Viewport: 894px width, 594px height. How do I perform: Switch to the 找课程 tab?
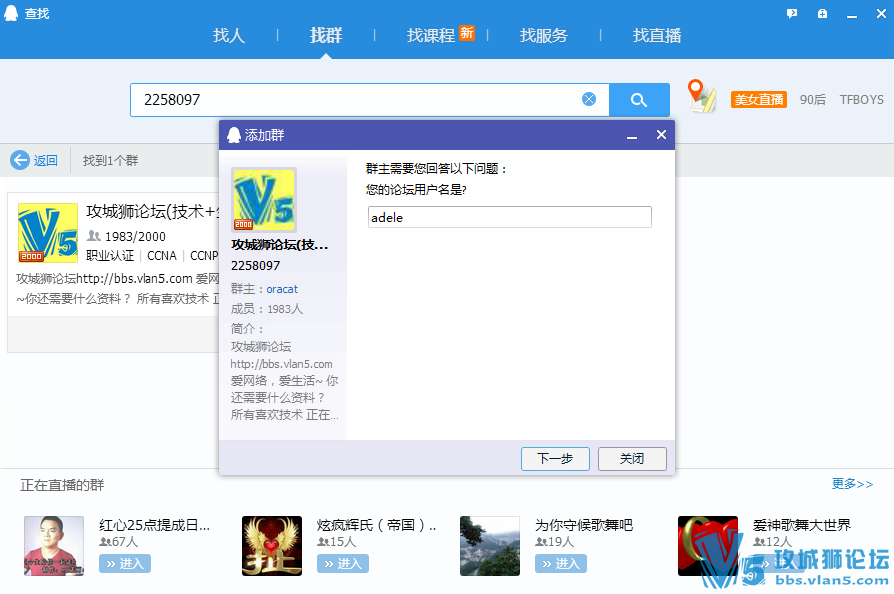(431, 35)
